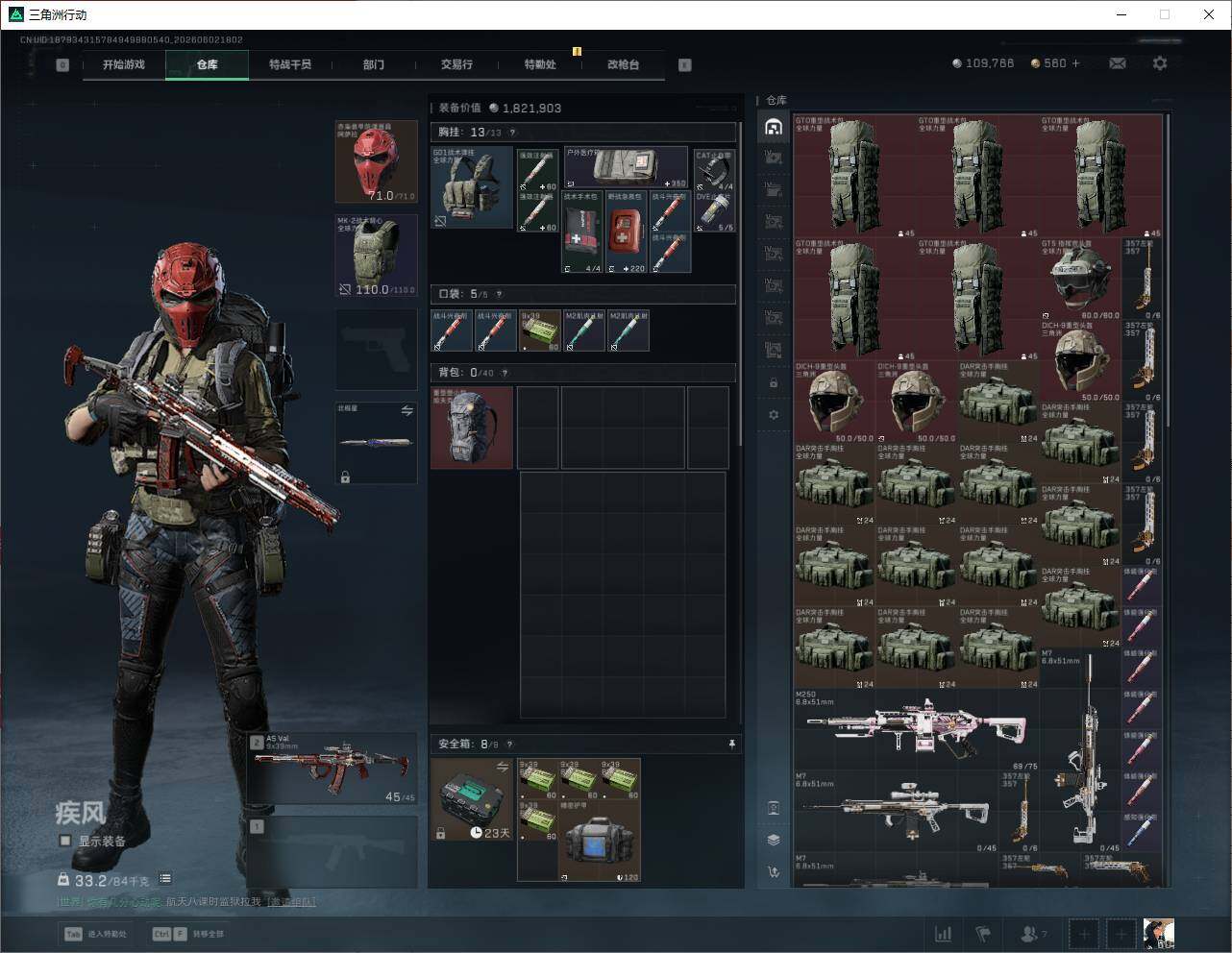Open the 改枪台 tab
Viewport: 1232px width, 953px height.
623,64
